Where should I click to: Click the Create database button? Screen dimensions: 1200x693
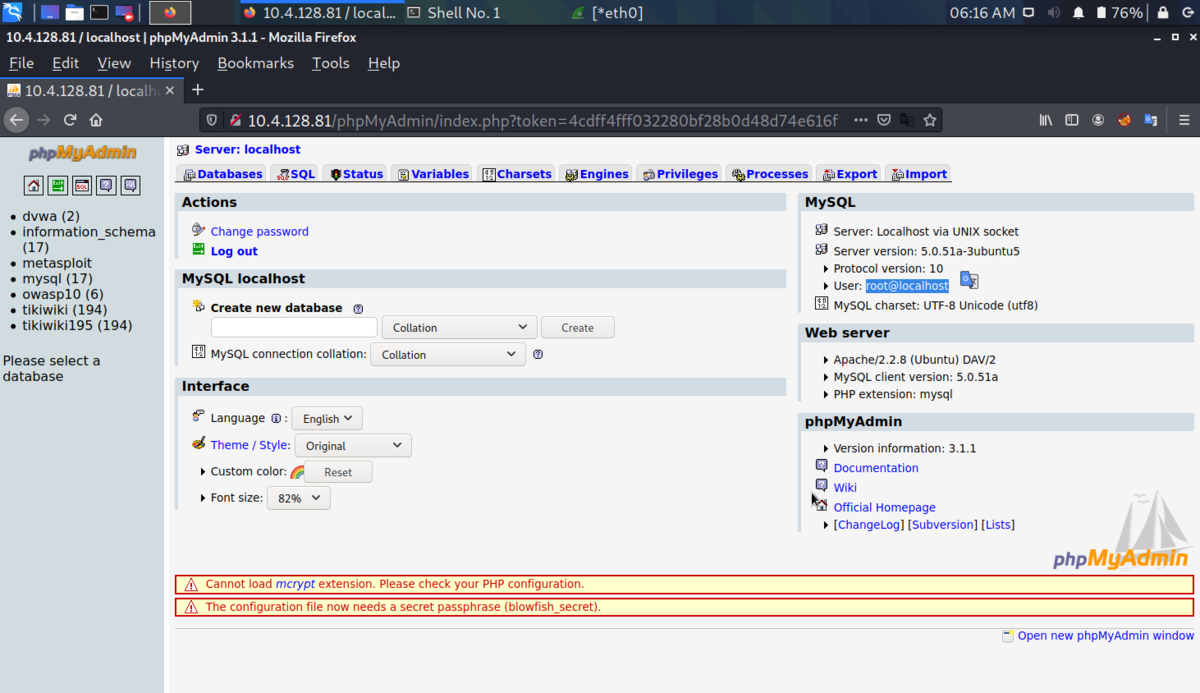coord(577,327)
